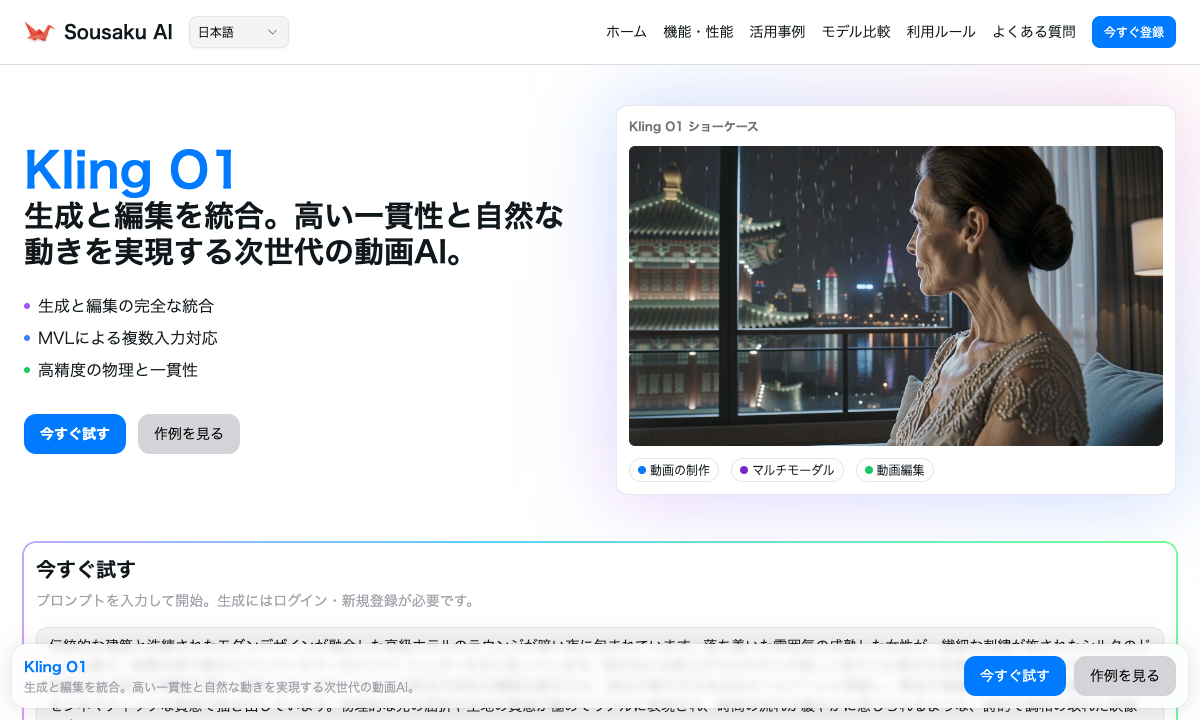1200x720 pixels.
Task: Go to ホーム in the navigation
Action: tap(626, 32)
